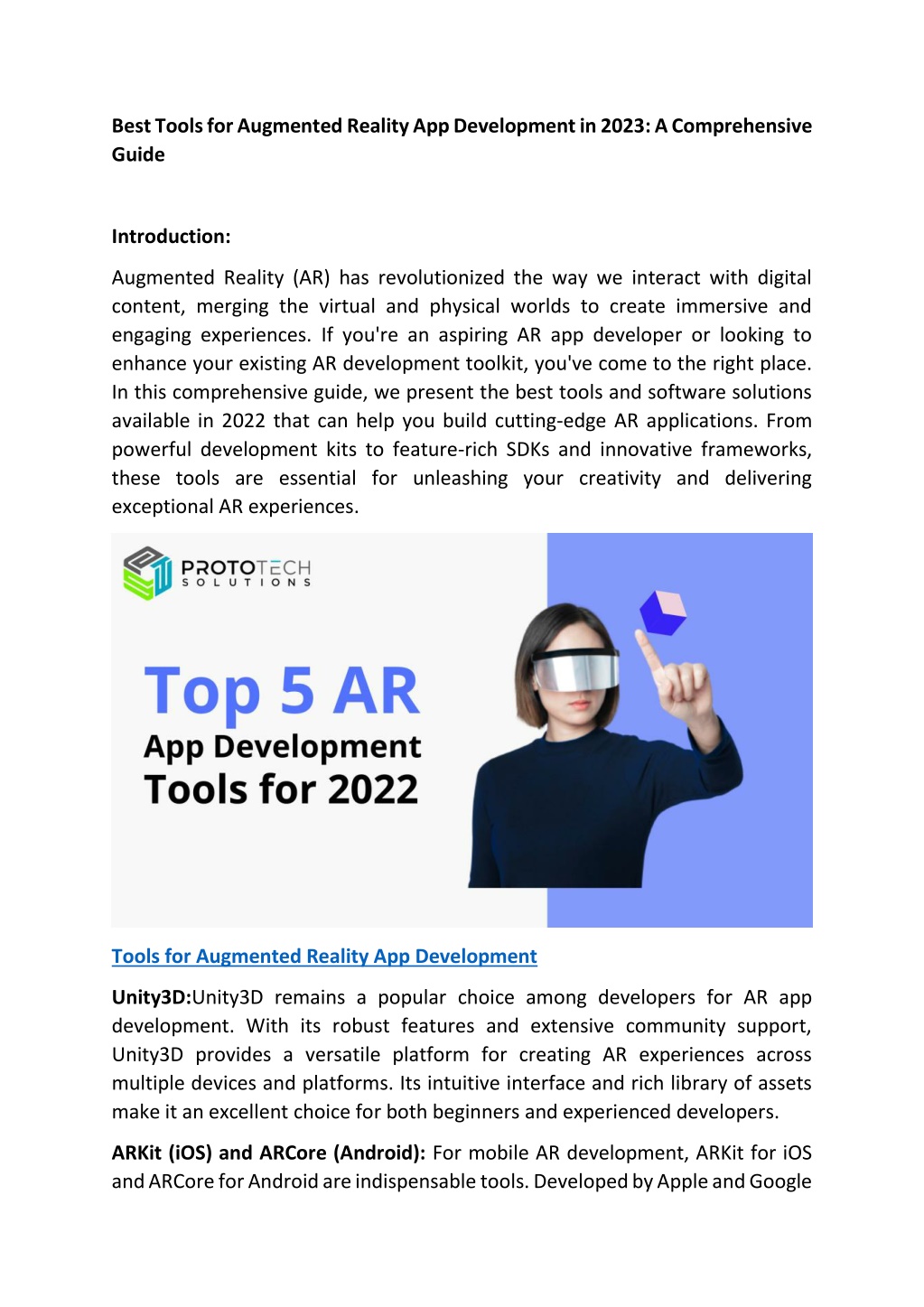Viewport: 924px width, 1307px height.
Task: Click the sentence "make it an excellent choice"
Action: tap(229, 1112)
